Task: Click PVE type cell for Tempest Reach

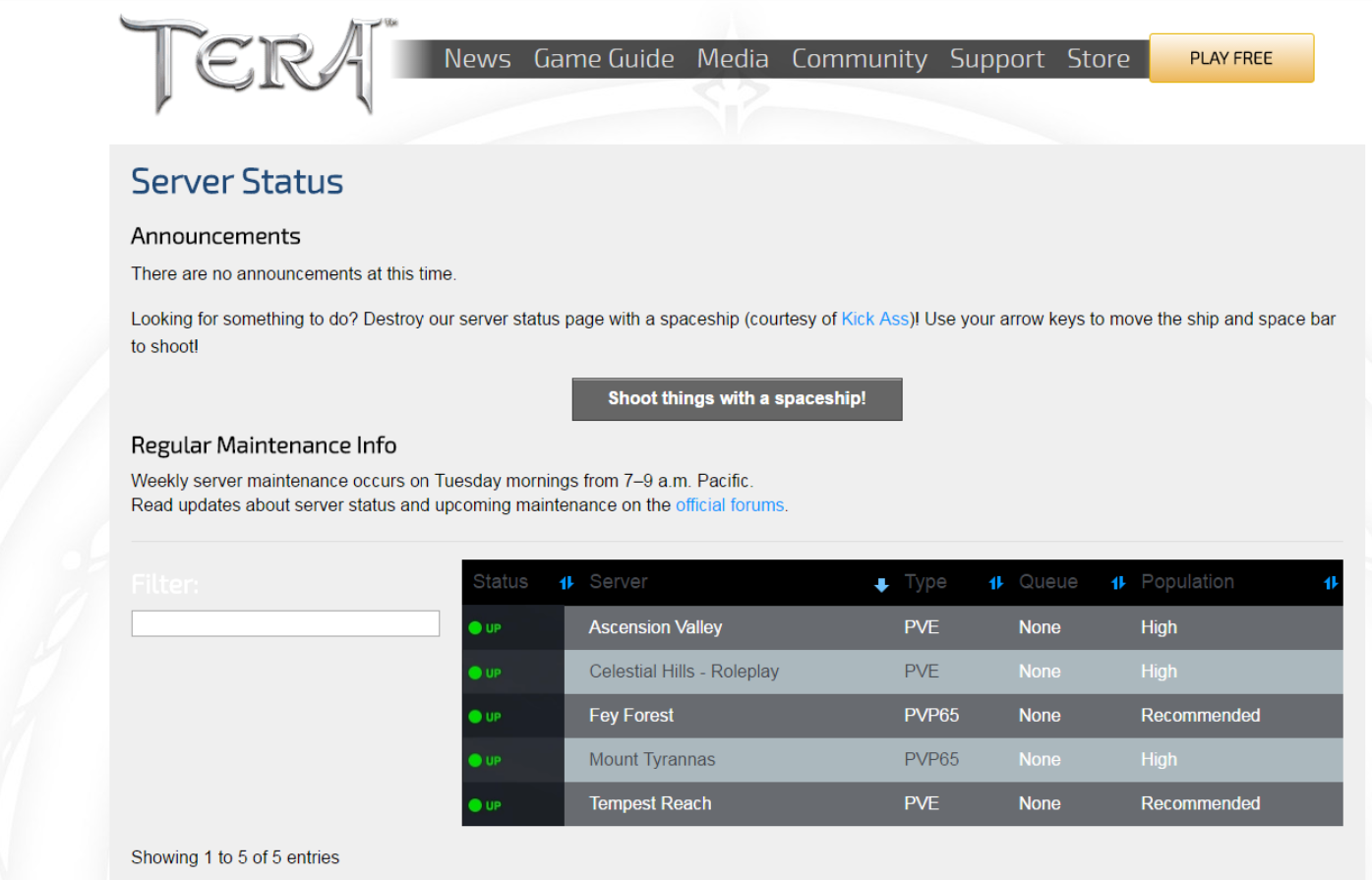Action: pos(922,803)
